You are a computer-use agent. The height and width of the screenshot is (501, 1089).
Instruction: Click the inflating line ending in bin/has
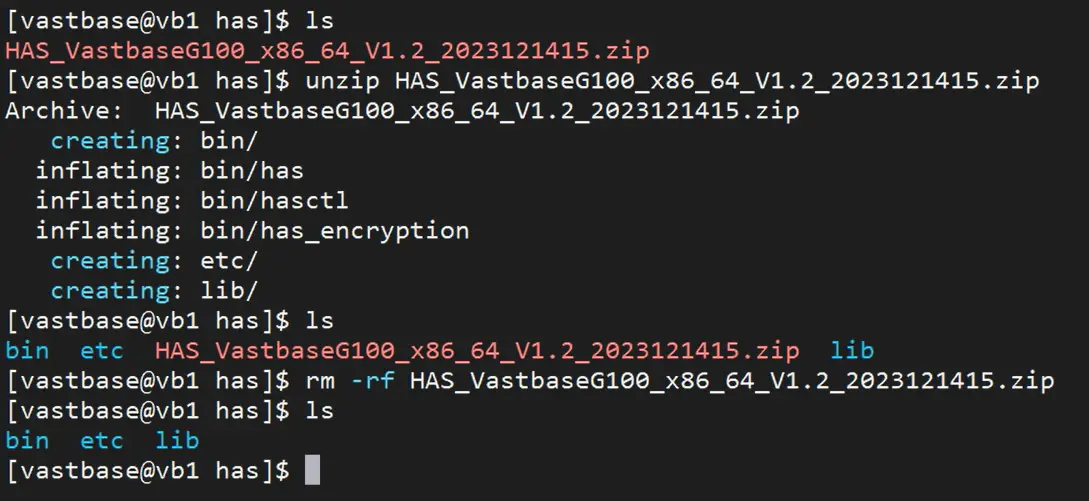[170, 170]
